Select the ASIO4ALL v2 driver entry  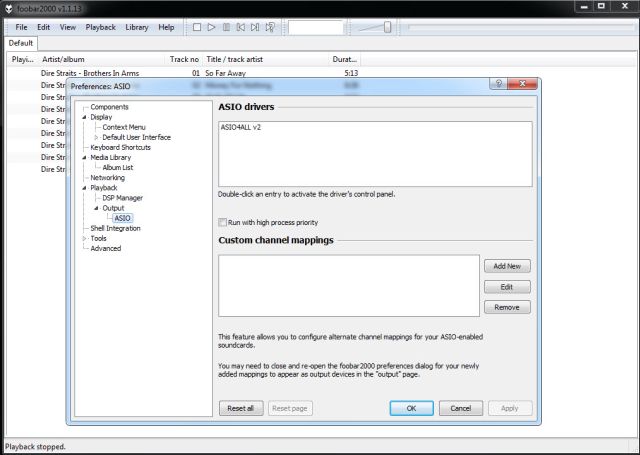241,127
